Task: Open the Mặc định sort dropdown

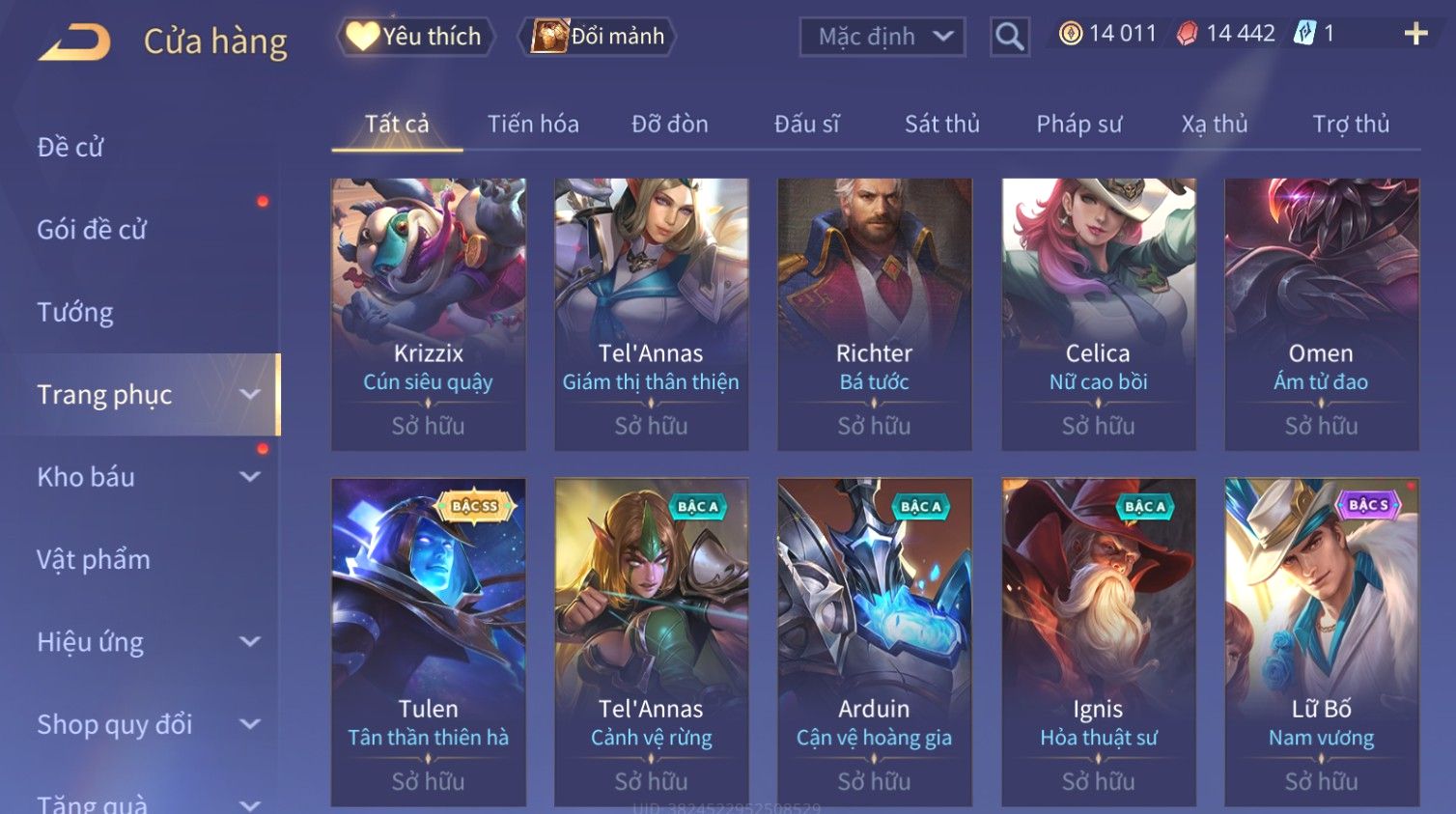Action: [882, 37]
